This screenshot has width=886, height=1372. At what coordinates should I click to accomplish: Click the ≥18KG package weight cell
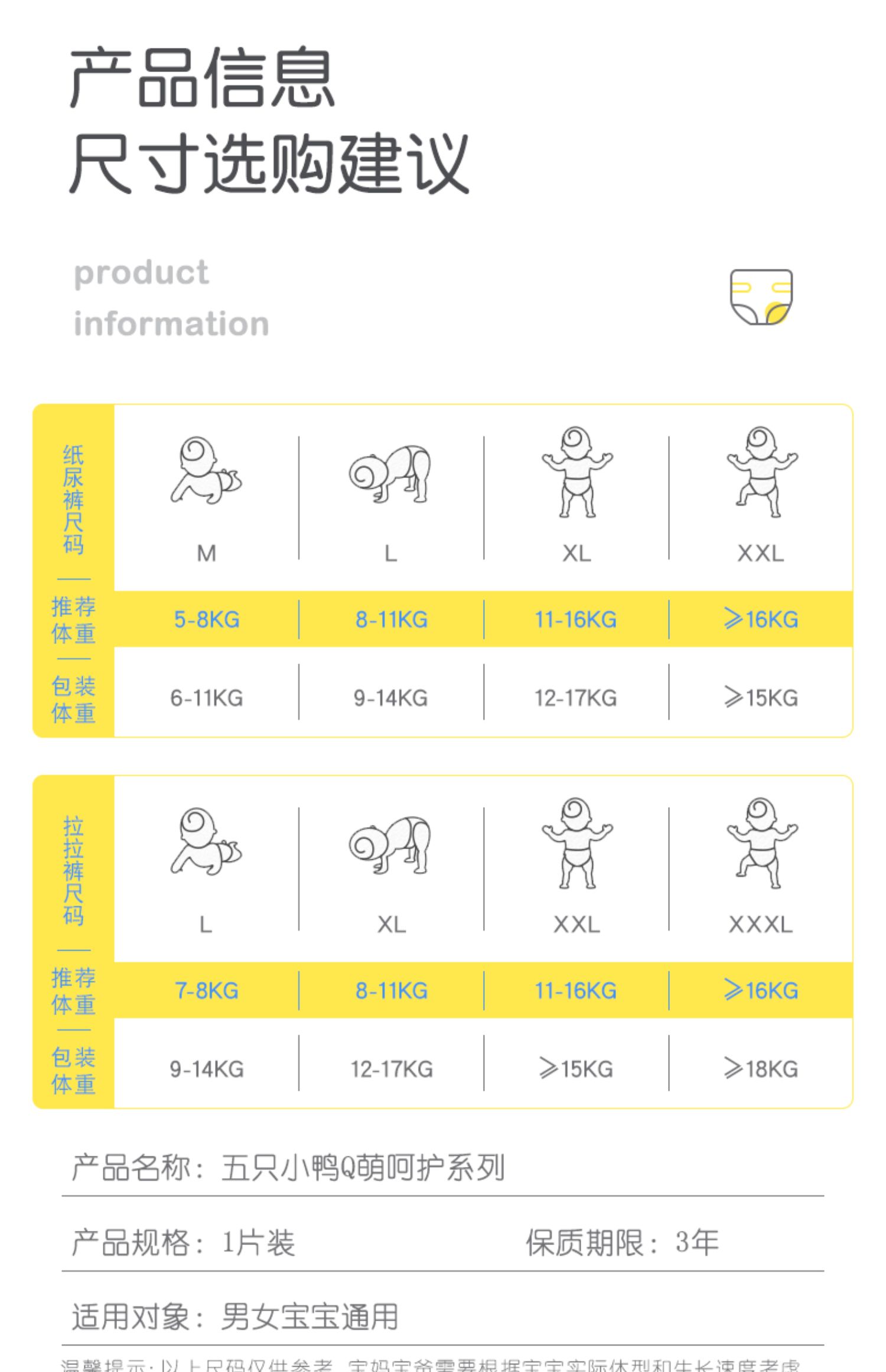pyautogui.click(x=761, y=1069)
